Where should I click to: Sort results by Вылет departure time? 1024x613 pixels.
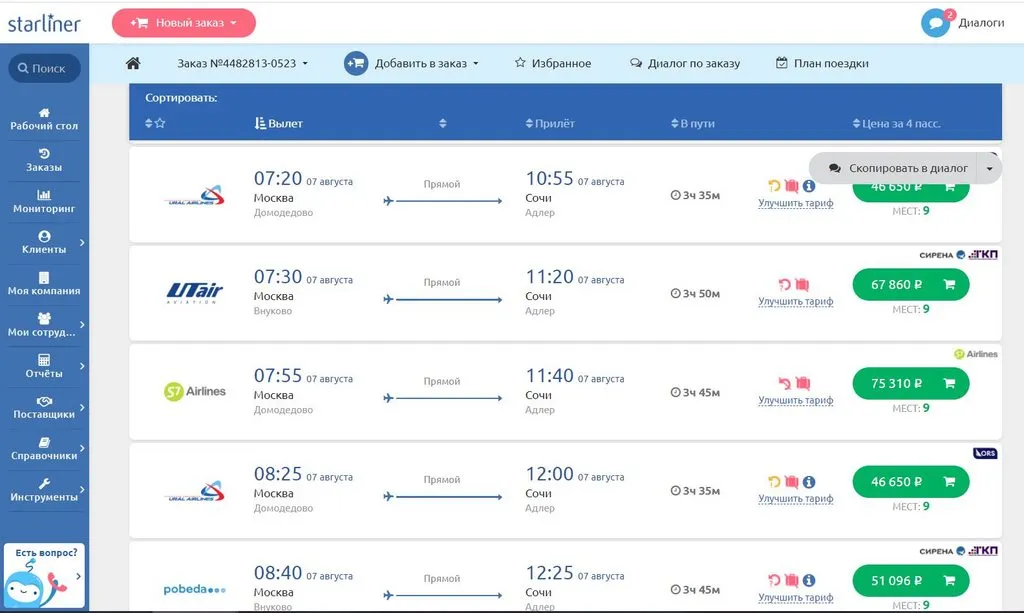pyautogui.click(x=279, y=123)
